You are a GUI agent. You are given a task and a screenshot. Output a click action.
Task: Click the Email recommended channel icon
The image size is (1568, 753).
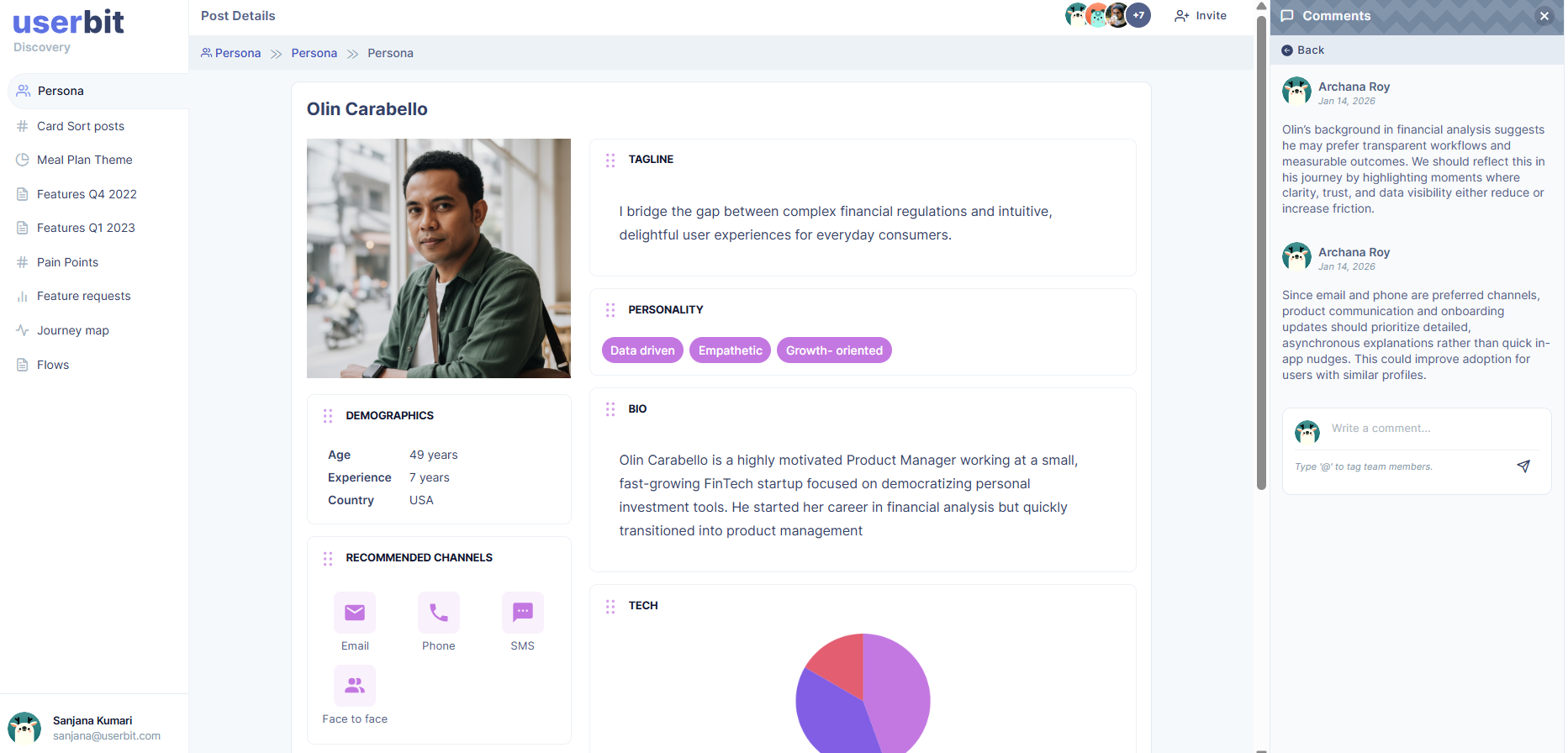coord(354,613)
